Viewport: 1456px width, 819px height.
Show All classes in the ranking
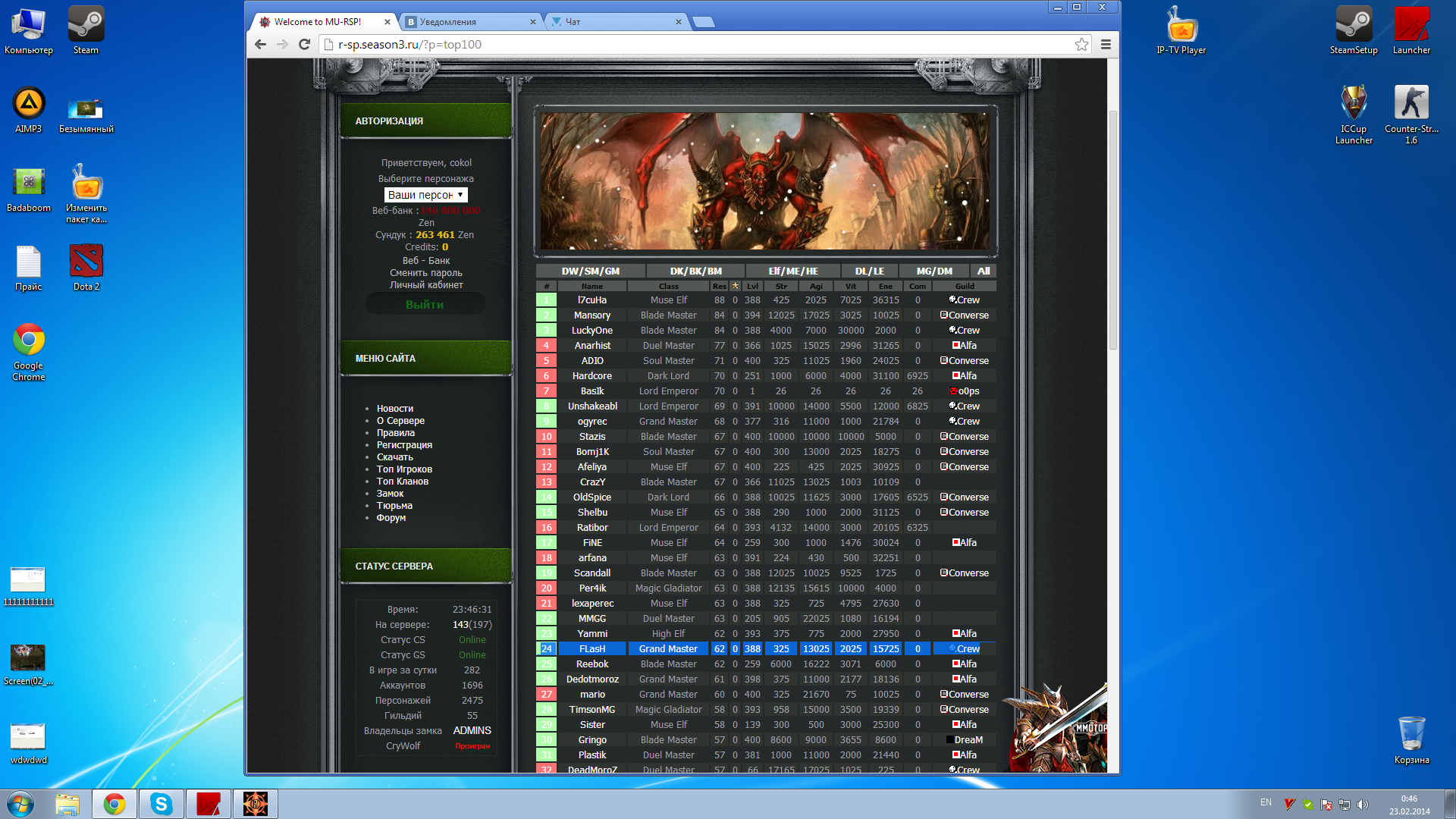(x=983, y=271)
